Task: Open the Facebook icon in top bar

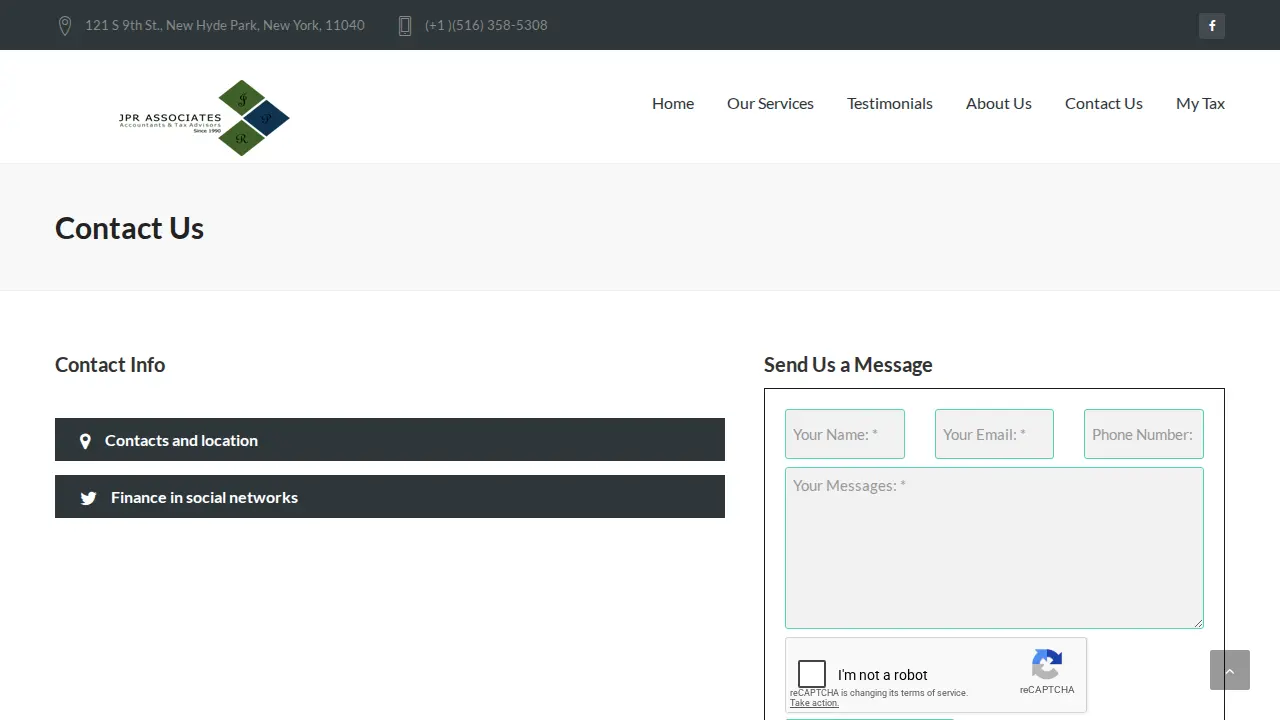Action: pyautogui.click(x=1212, y=26)
